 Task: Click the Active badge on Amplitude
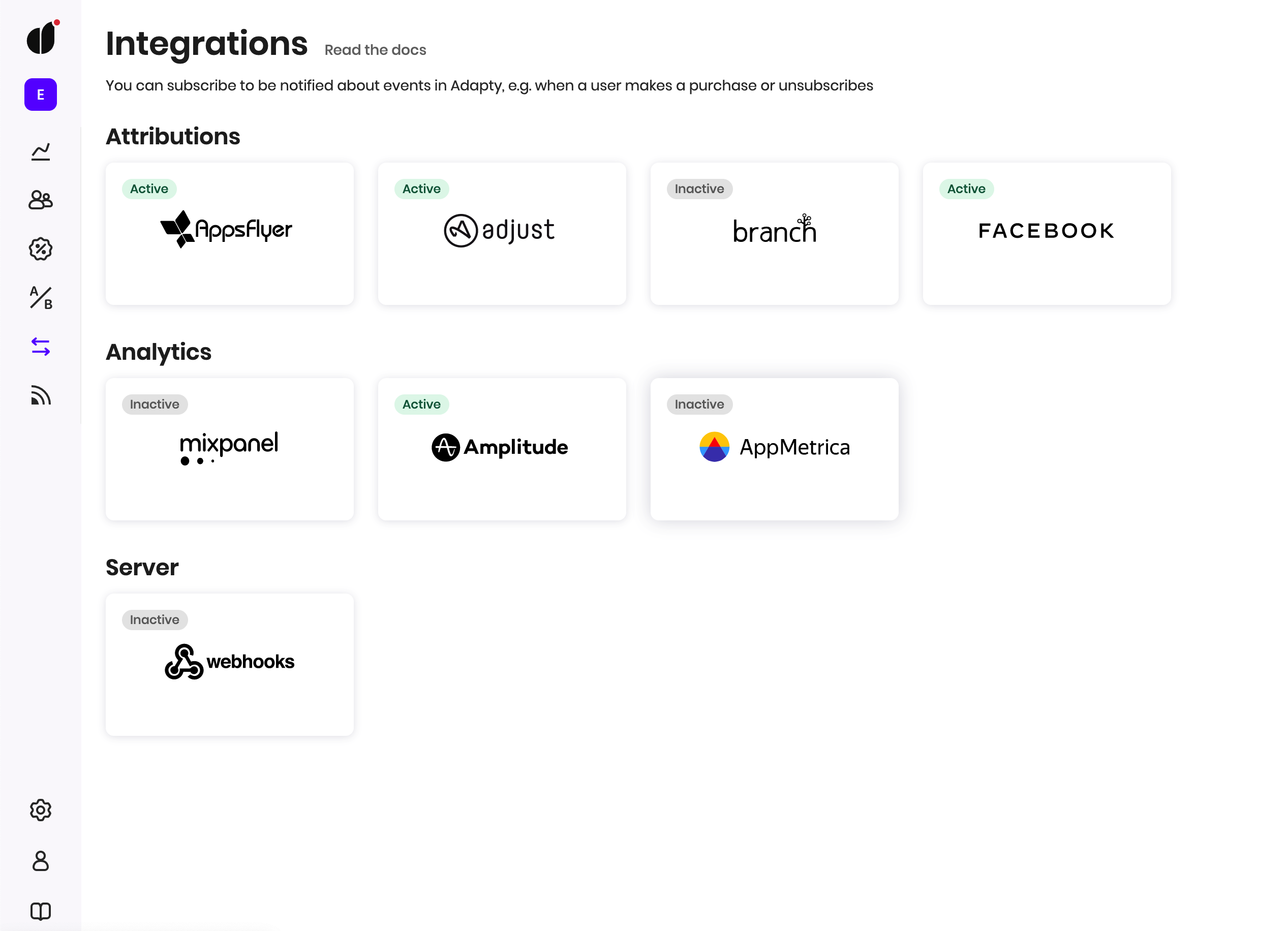421,405
